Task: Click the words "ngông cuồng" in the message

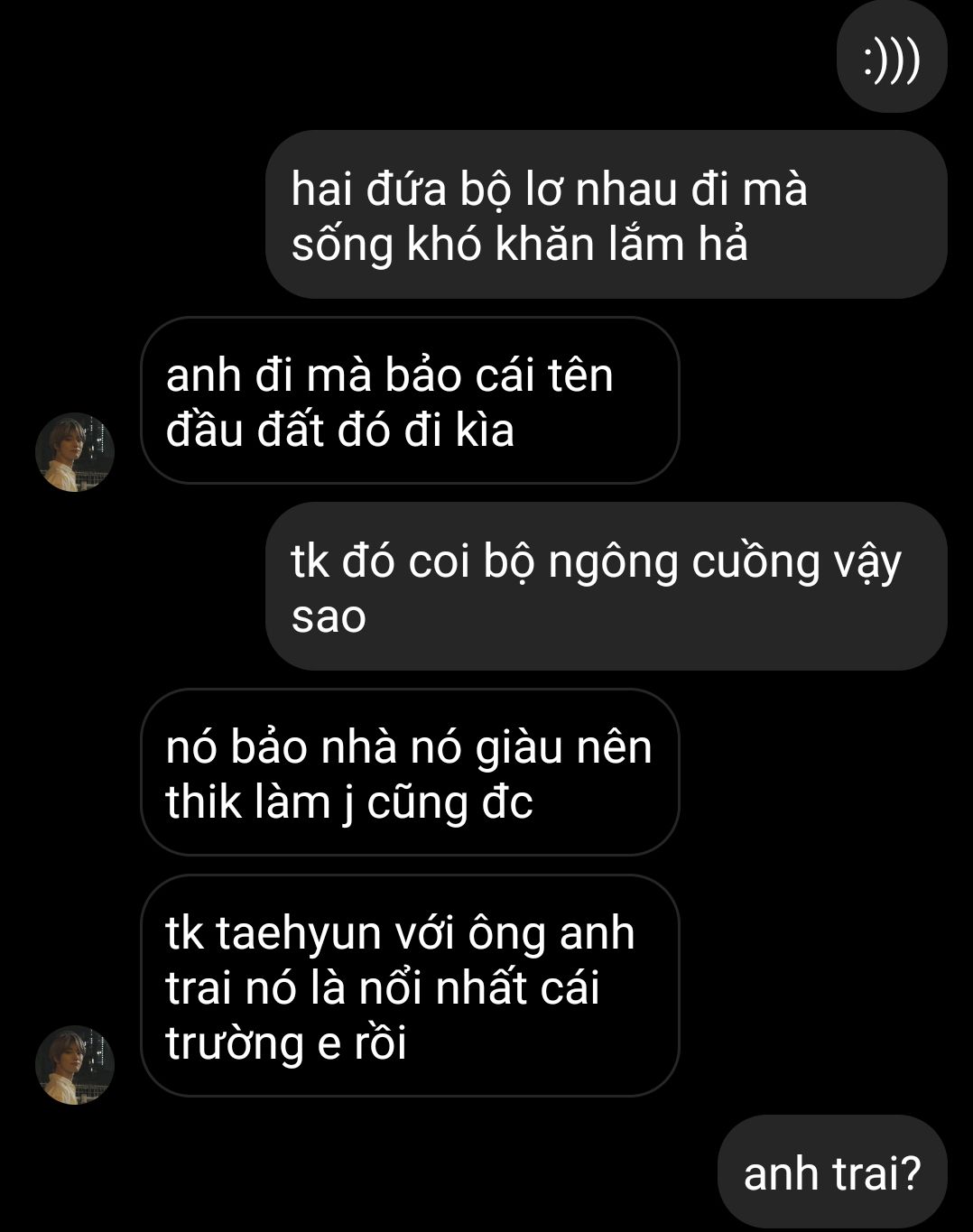Action: (684, 562)
